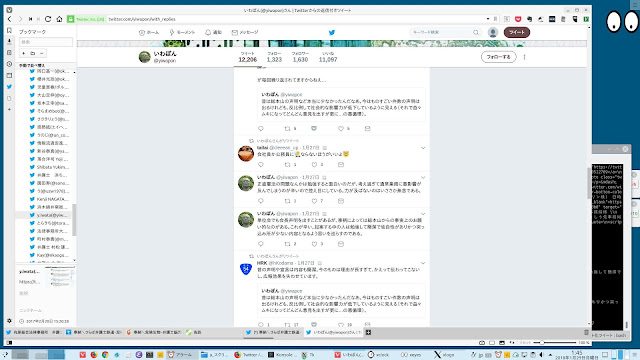This screenshot has height=360, width=640.
Task: Open the フォロワー 1,630 followers link
Action: (x=300, y=57)
